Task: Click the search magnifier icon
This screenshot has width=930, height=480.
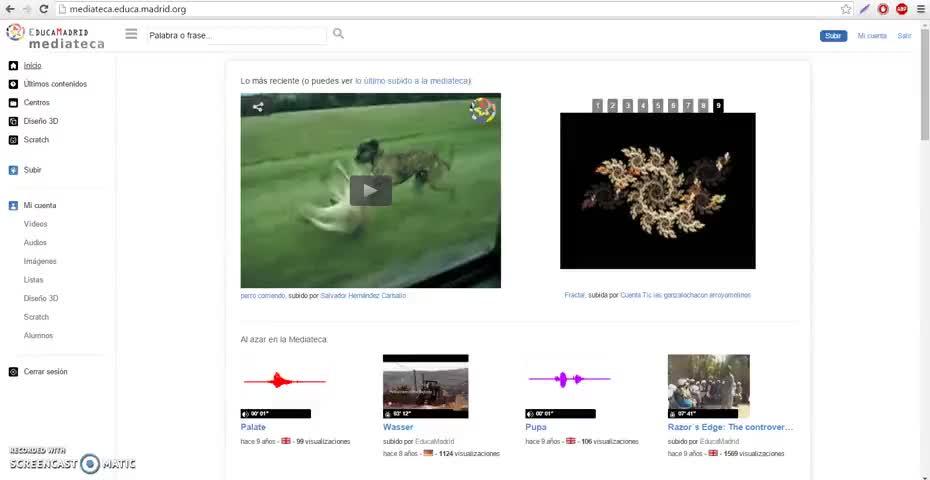Action: 338,34
